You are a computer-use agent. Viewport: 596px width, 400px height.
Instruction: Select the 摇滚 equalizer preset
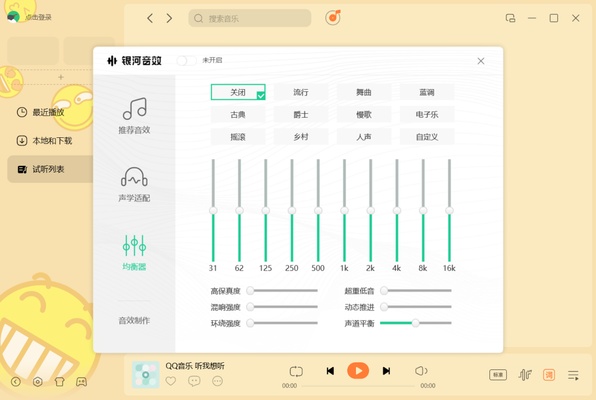[x=238, y=137]
